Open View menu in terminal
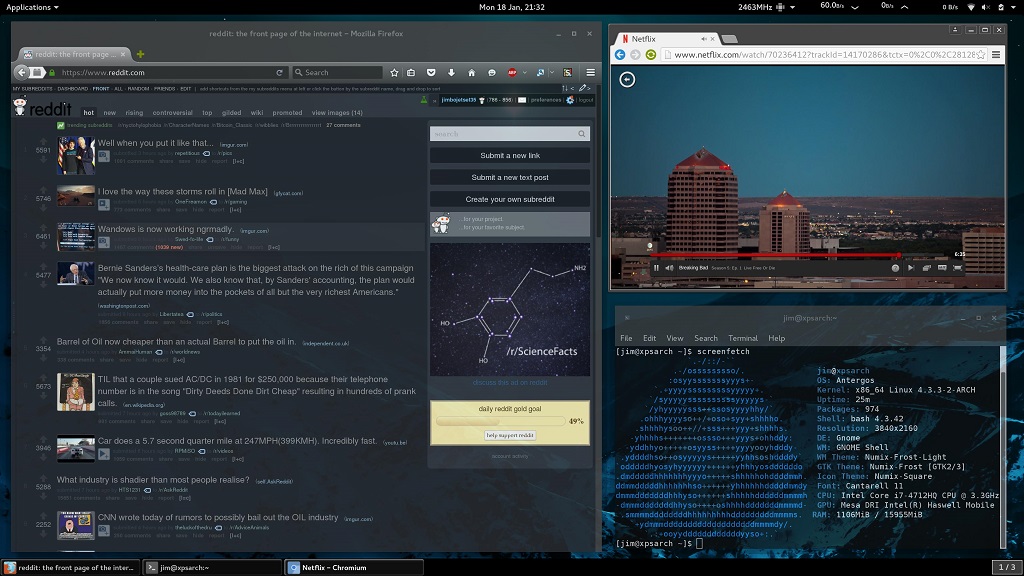 pyautogui.click(x=675, y=338)
